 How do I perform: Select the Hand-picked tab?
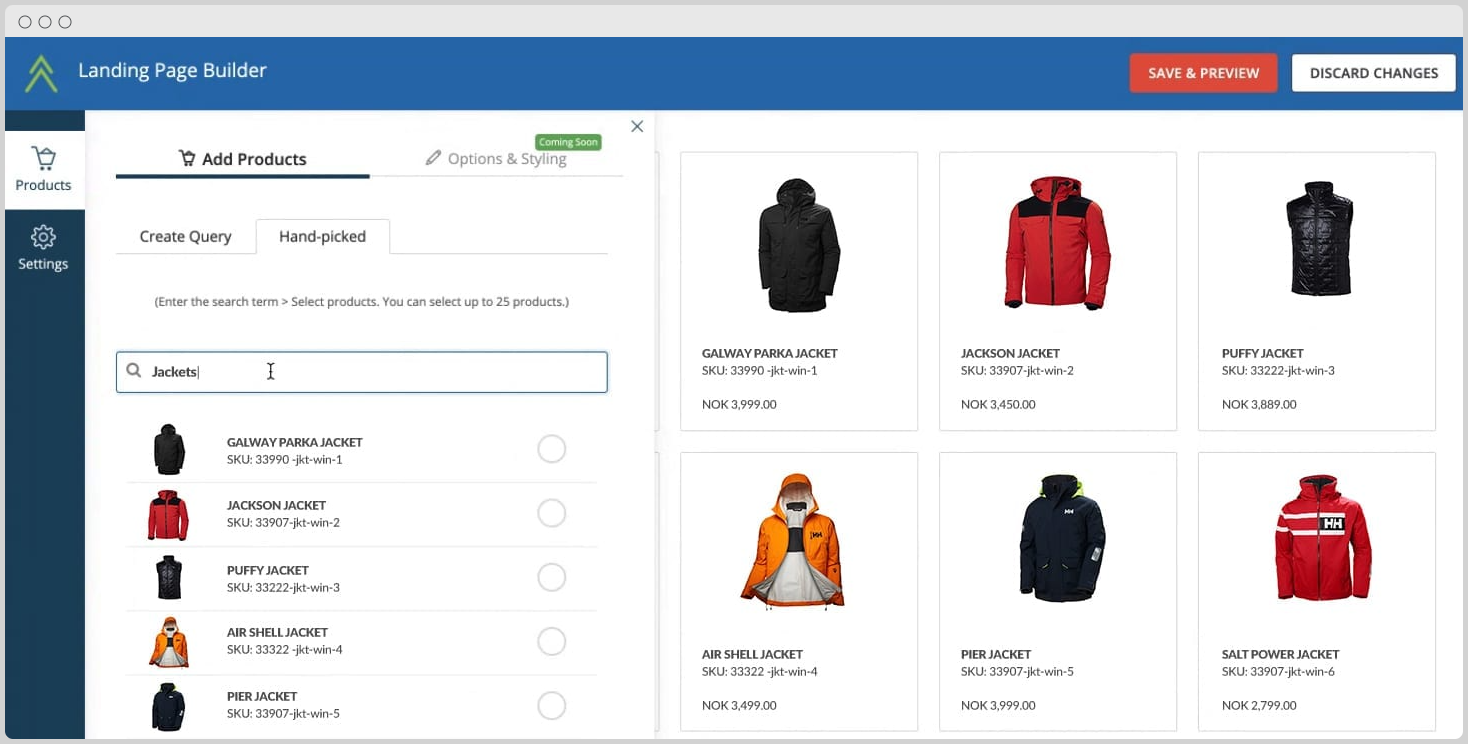322,236
